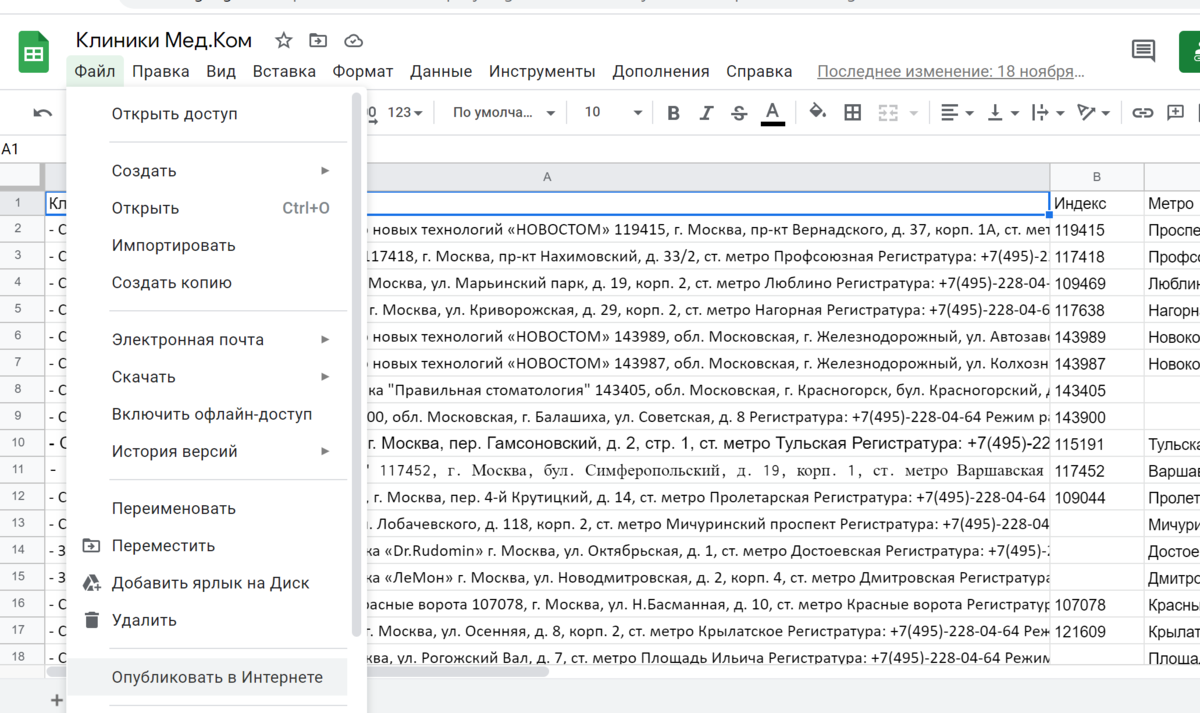Open the comments history icon
Viewport: 1200px width, 713px height.
[1143, 51]
